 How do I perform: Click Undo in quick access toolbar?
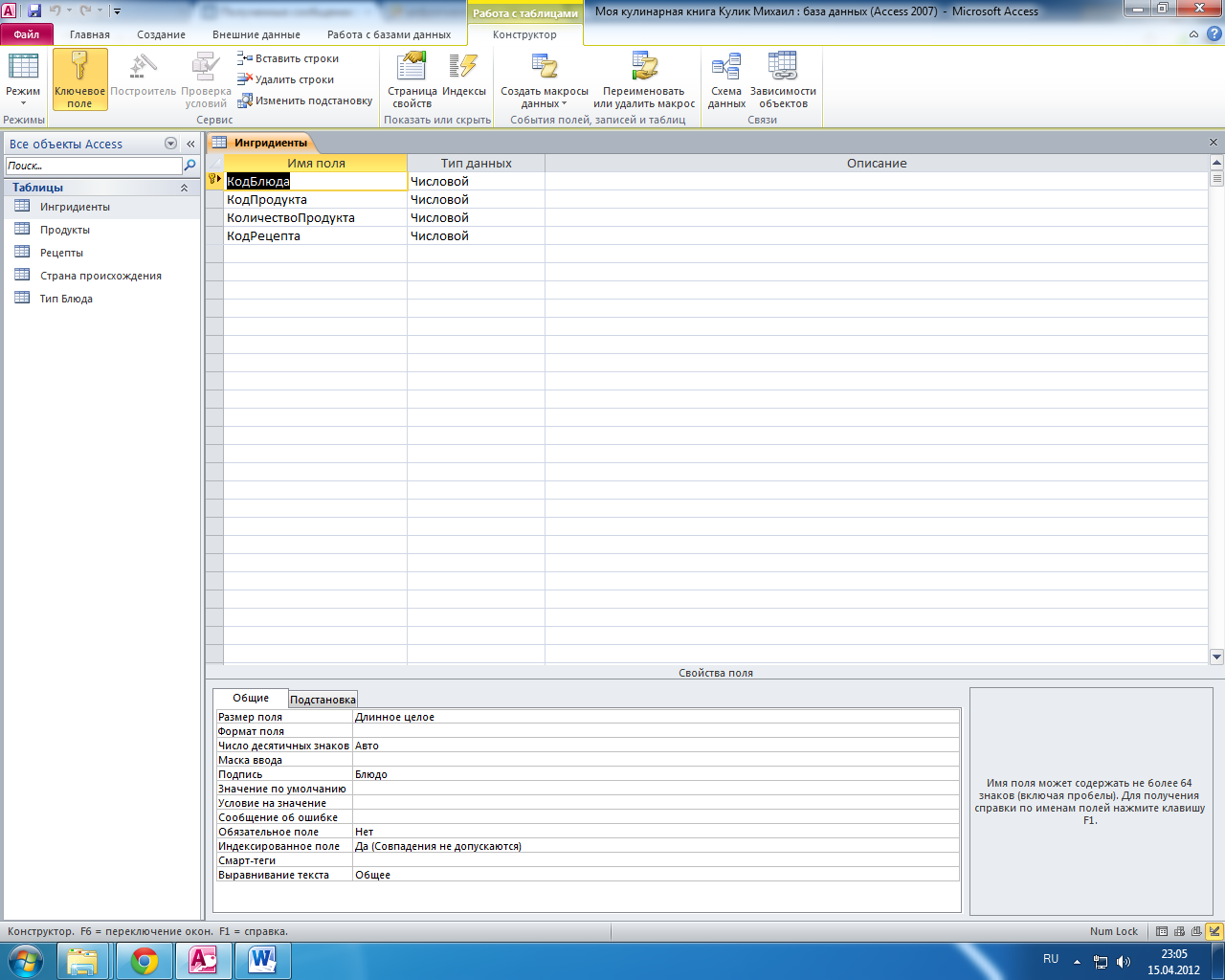(55, 11)
